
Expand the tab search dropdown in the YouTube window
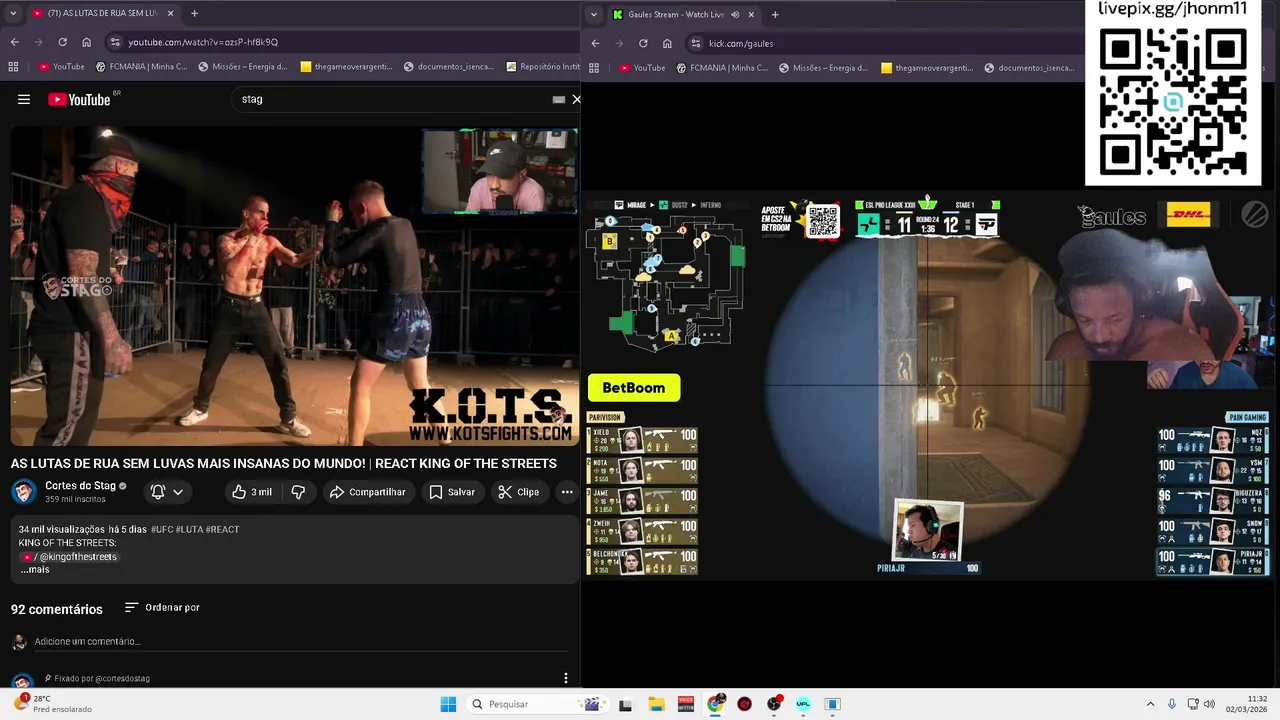[11, 14]
